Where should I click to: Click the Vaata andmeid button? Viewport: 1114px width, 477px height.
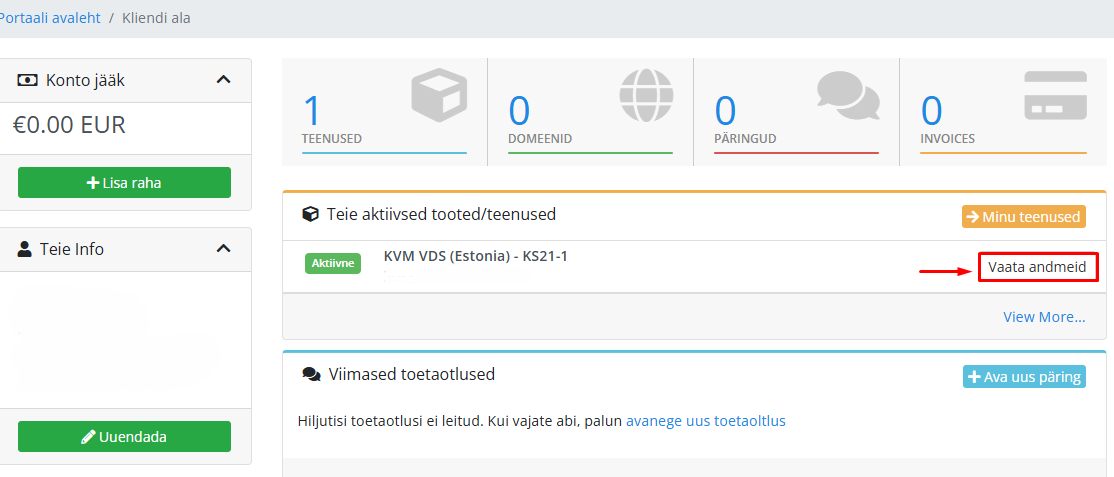pyautogui.click(x=1038, y=267)
